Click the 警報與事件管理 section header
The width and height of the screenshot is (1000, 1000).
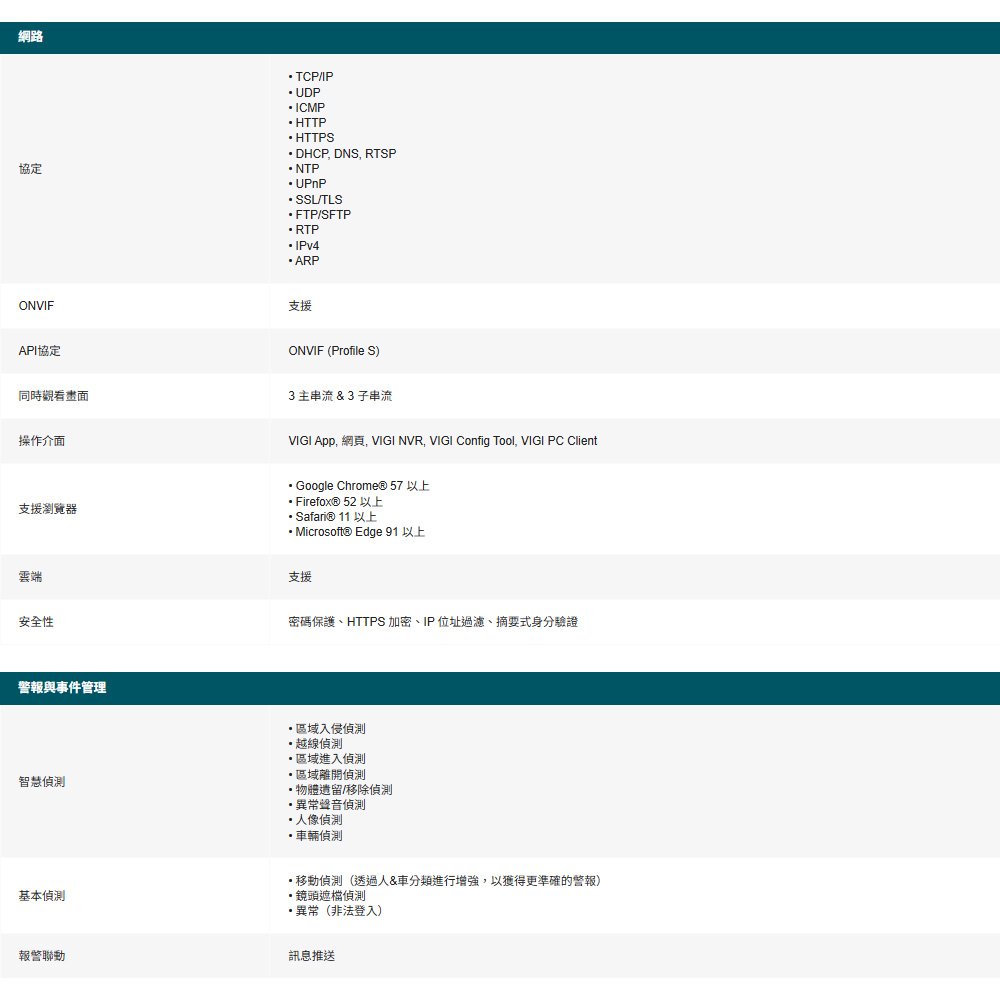click(x=62, y=688)
